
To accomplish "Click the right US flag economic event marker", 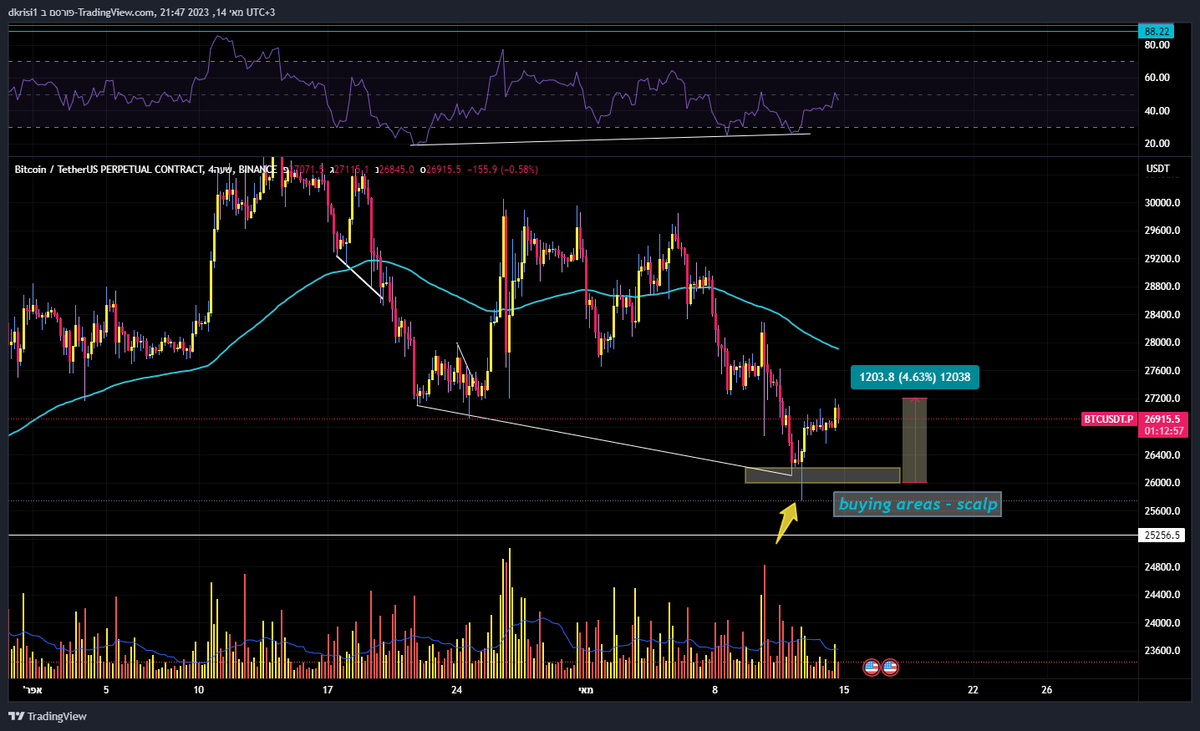I will click(890, 666).
